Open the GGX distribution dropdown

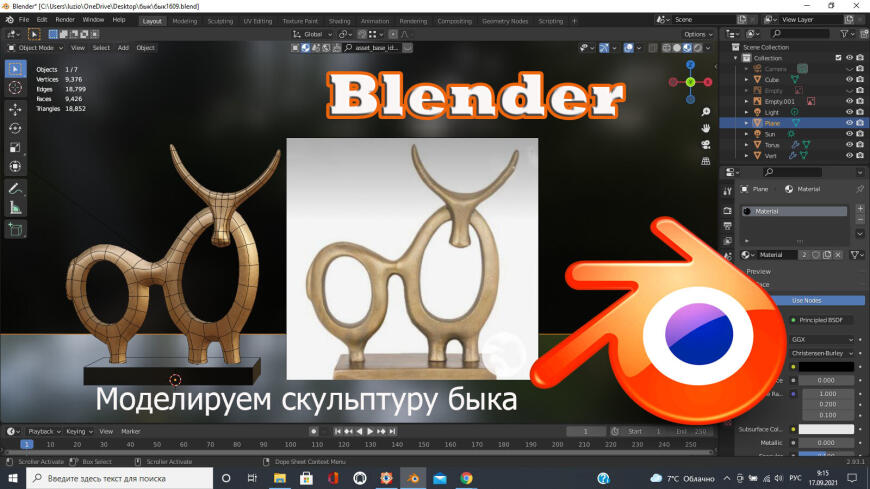(822, 339)
